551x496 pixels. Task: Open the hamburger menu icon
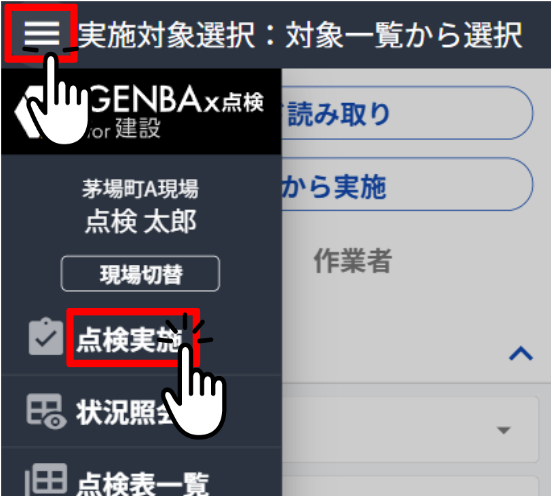[41, 33]
